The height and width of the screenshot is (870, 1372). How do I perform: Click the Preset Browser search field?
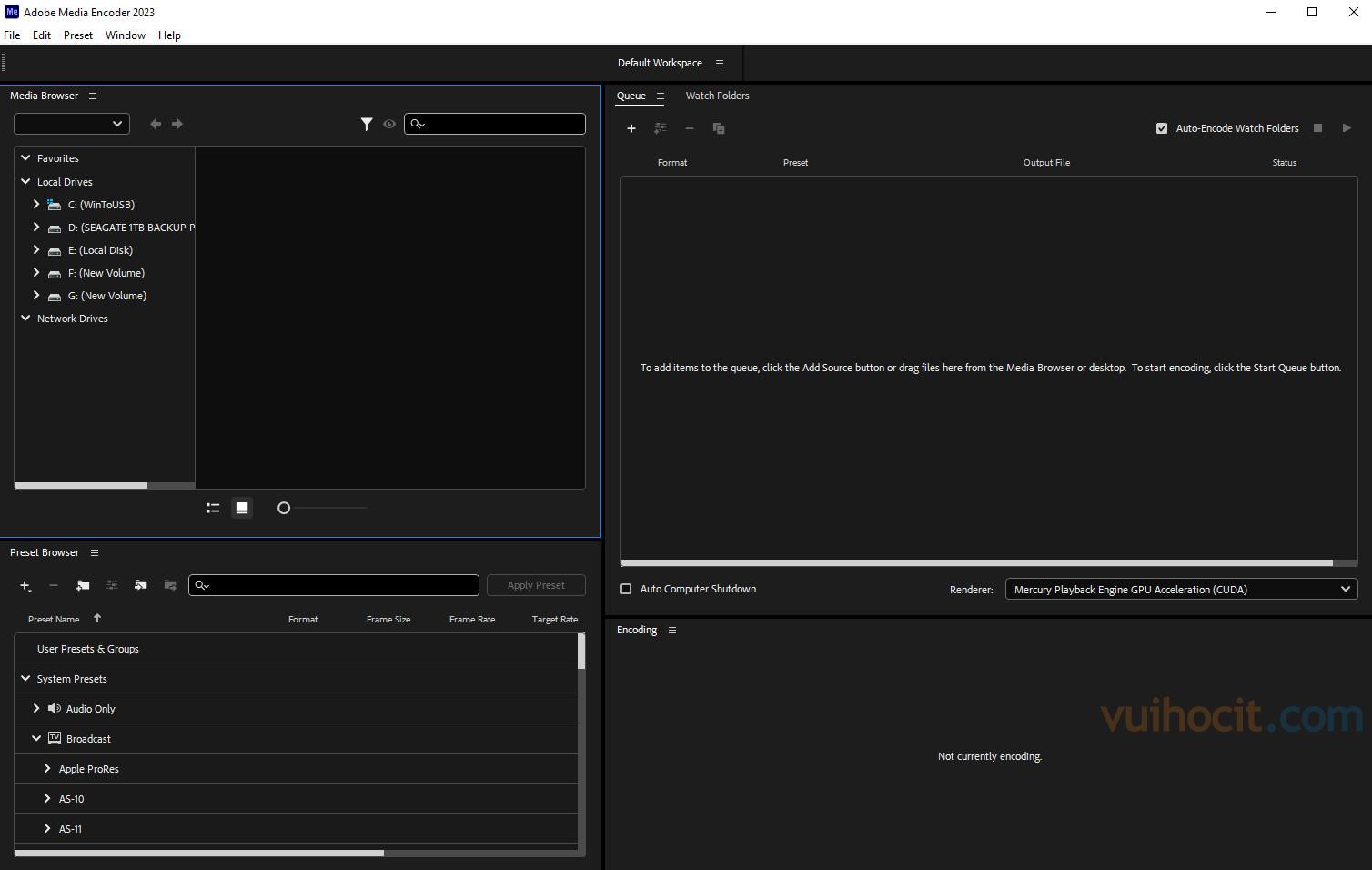pyautogui.click(x=341, y=585)
